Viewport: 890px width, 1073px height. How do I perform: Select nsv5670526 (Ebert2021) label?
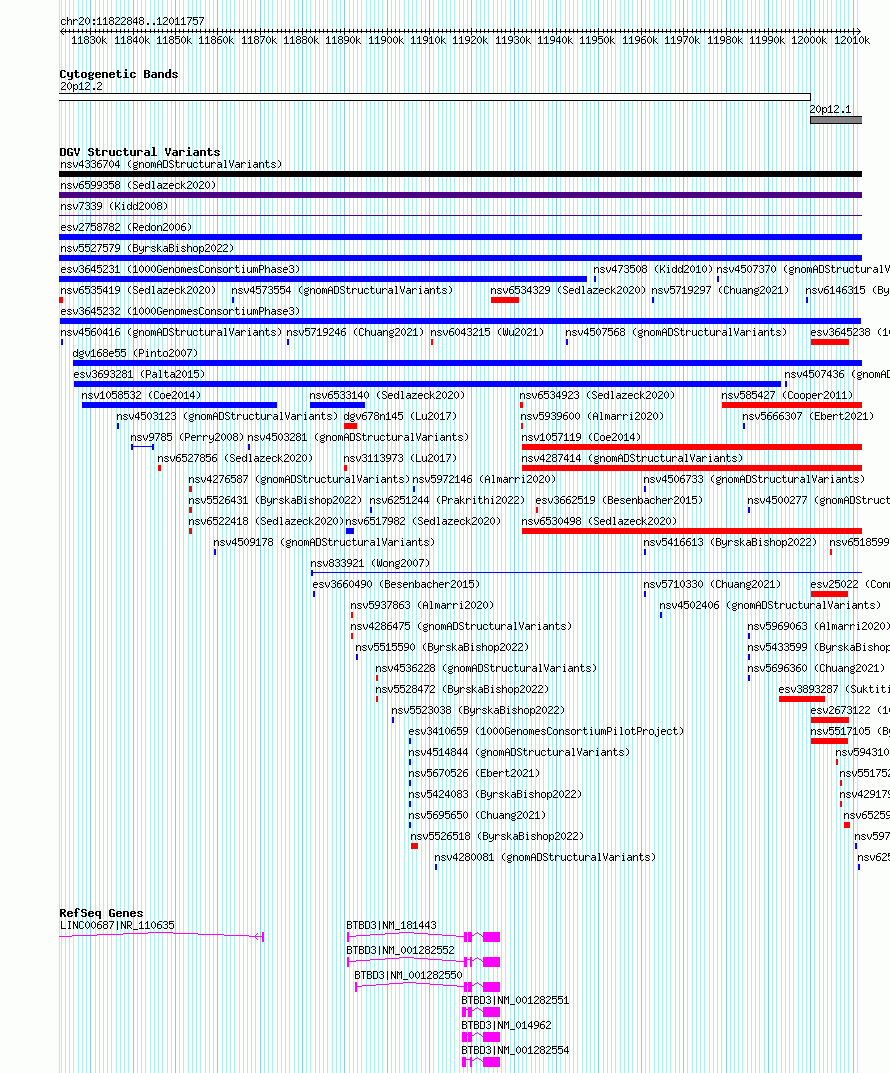[x=474, y=773]
